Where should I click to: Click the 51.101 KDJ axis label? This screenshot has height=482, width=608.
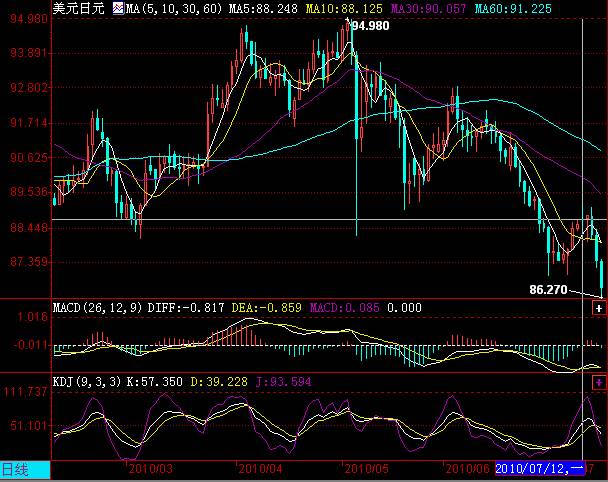[29, 426]
